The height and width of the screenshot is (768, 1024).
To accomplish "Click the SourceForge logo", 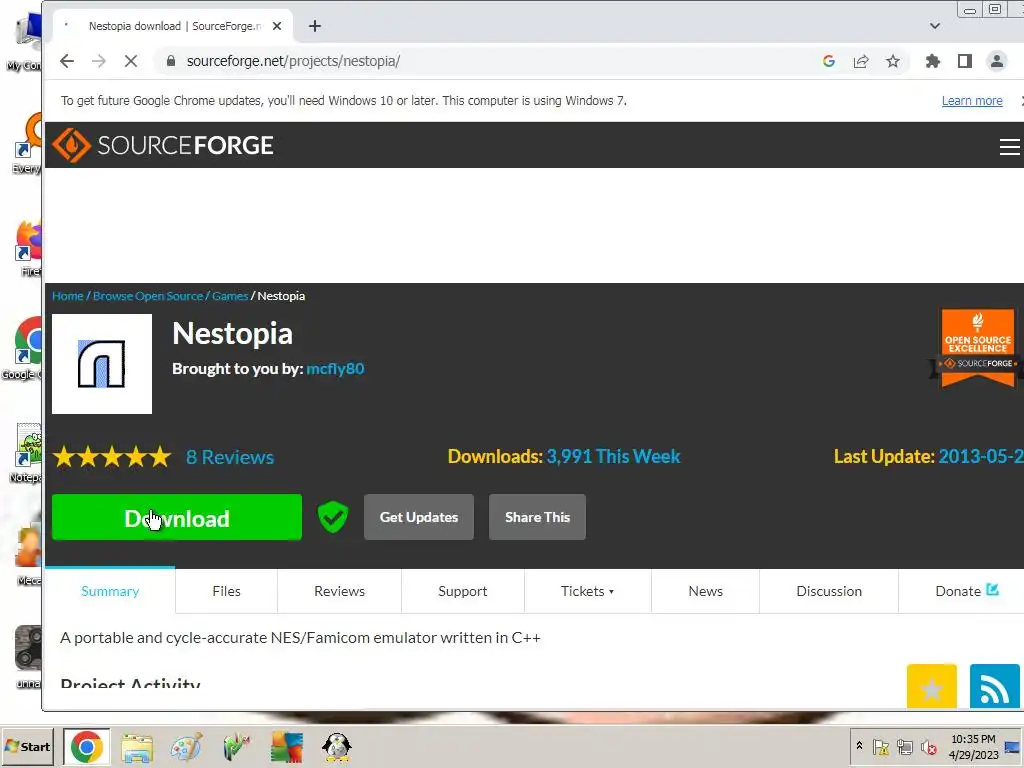I will click(163, 145).
